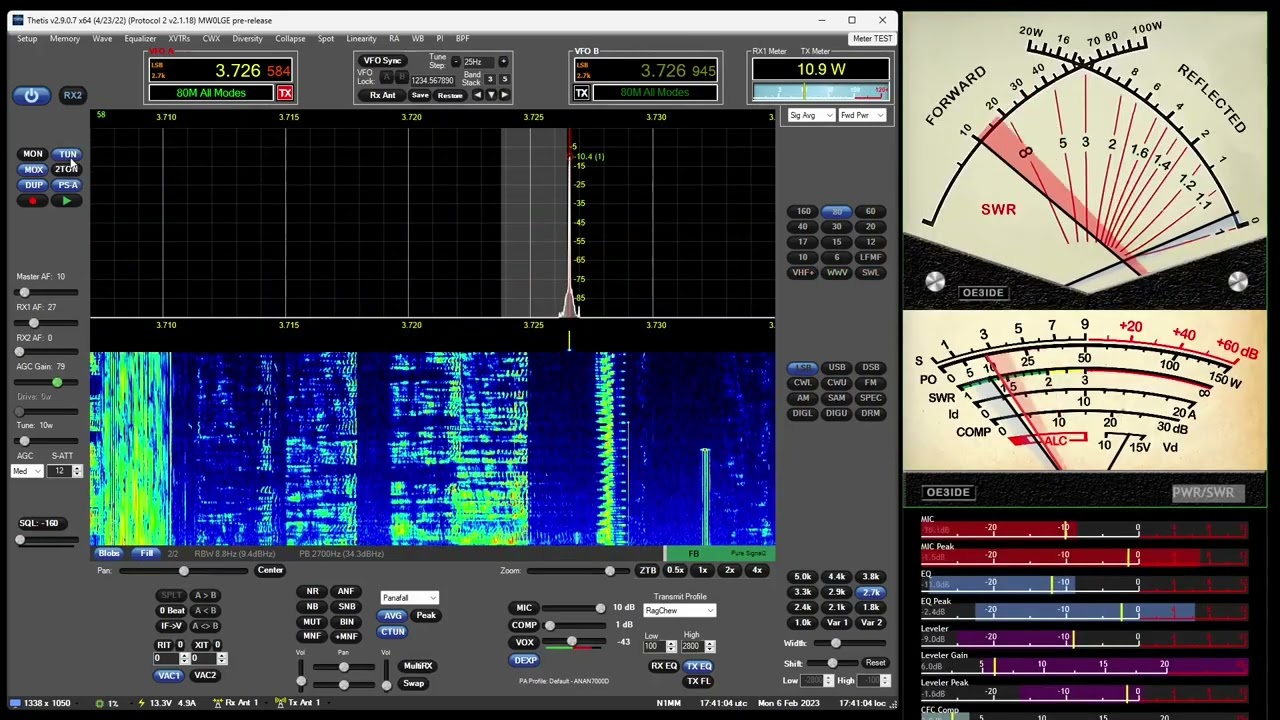This screenshot has height=720, width=1280.
Task: Open the RagChew transmit profile dropdown
Action: [679, 611]
